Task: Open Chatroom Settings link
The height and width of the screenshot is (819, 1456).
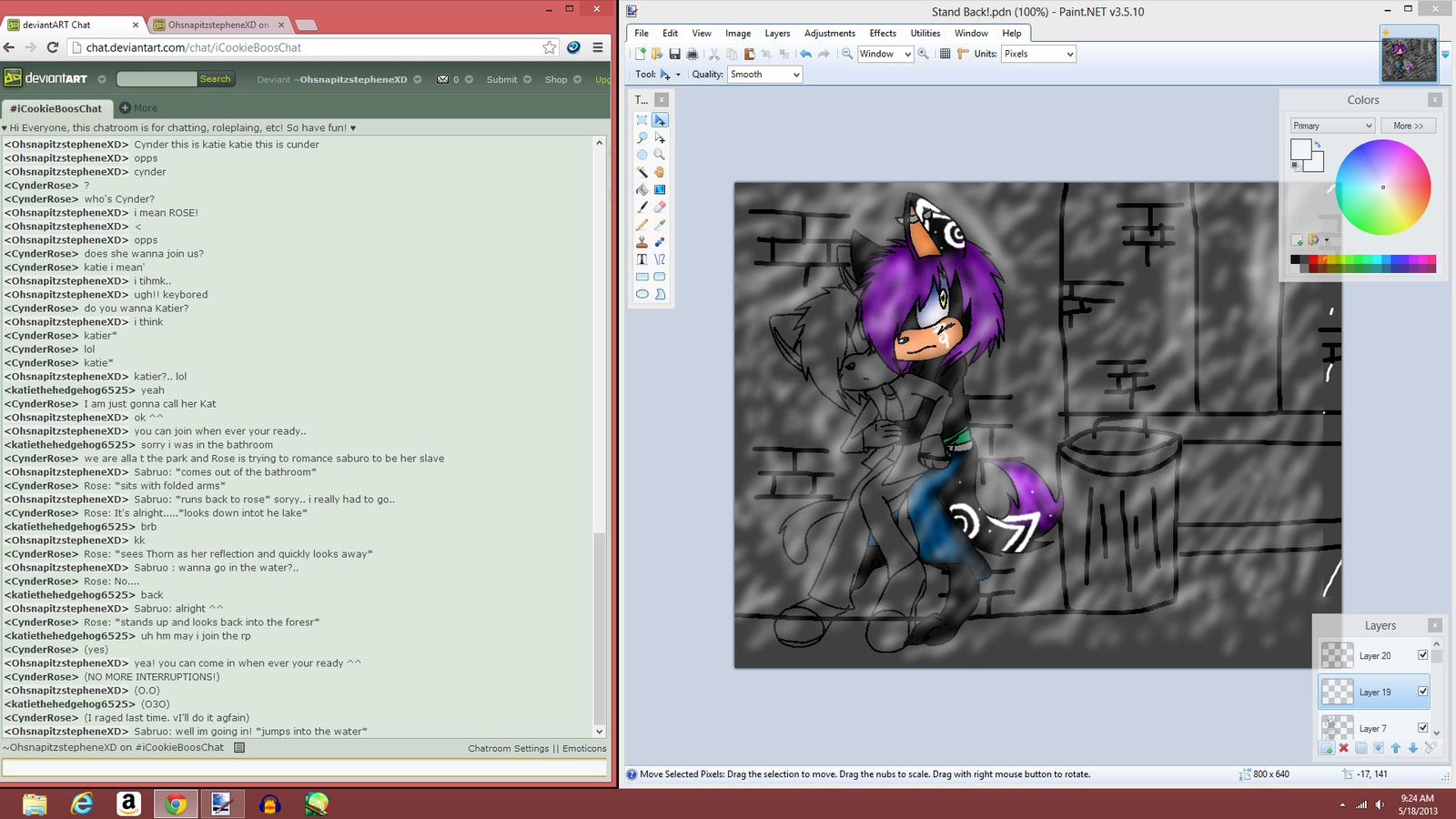Action: click(509, 749)
